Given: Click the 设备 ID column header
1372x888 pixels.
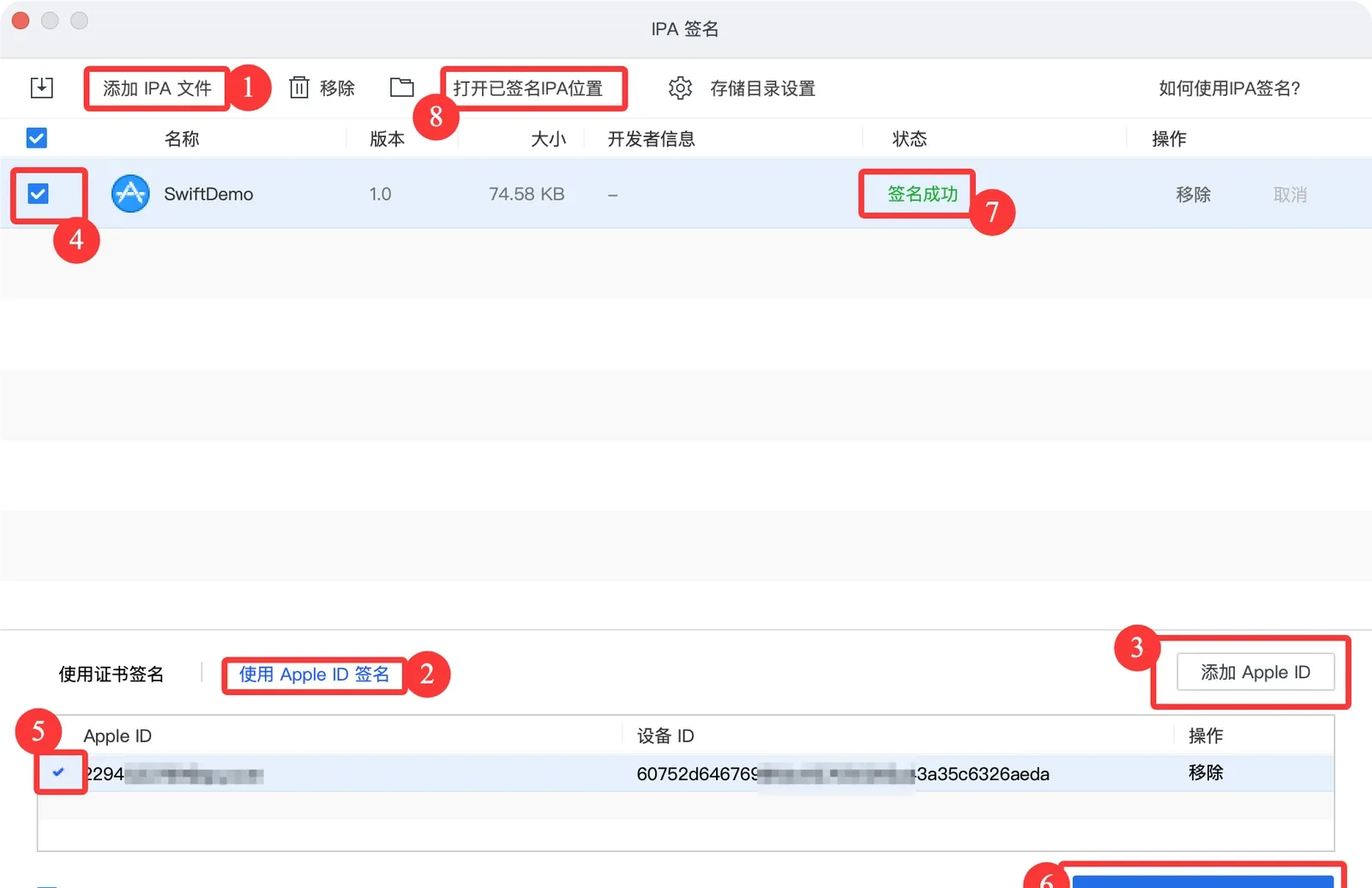Looking at the screenshot, I should 665,735.
